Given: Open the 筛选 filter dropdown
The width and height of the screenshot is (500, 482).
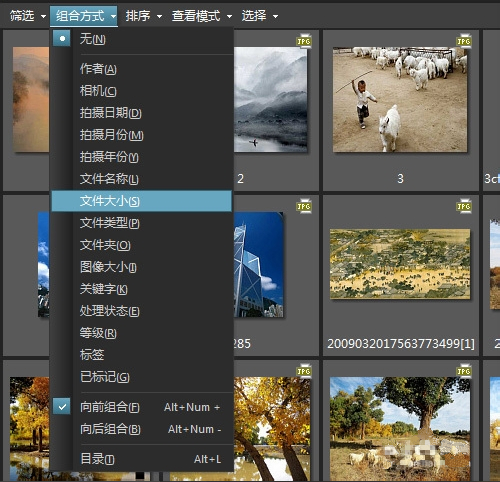Looking at the screenshot, I should pos(27,16).
